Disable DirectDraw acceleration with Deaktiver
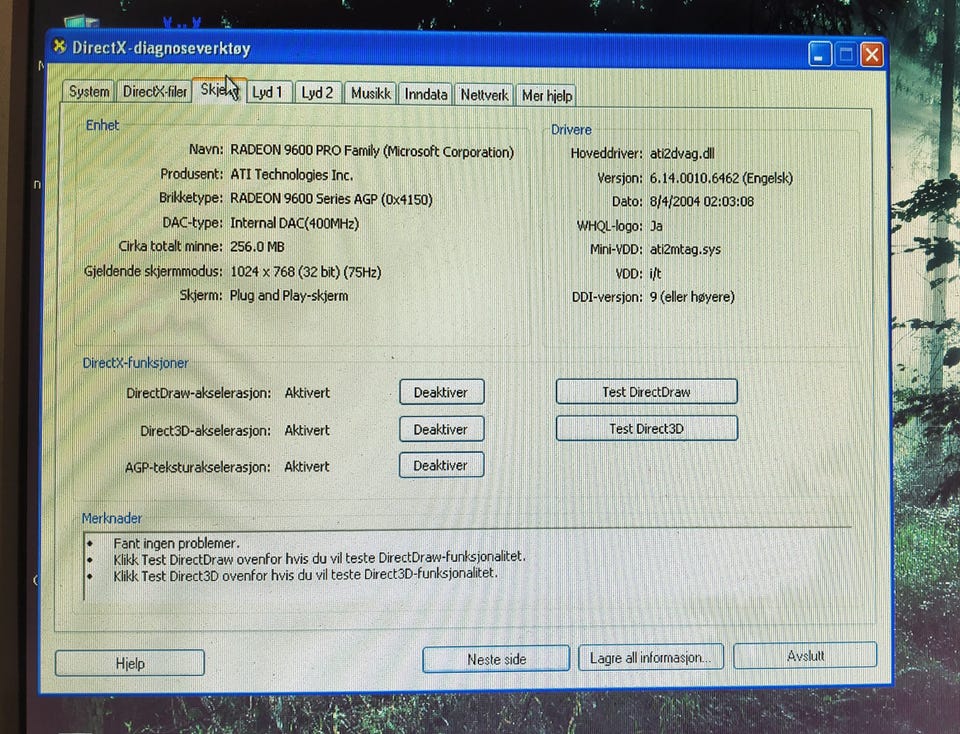Viewport: 960px width, 734px height. point(441,392)
